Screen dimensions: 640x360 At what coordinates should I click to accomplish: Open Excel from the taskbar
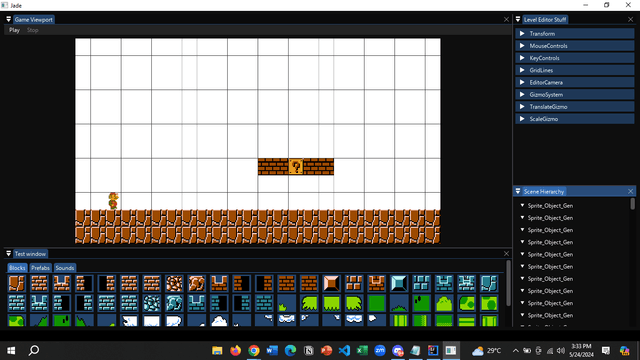[x=362, y=351]
